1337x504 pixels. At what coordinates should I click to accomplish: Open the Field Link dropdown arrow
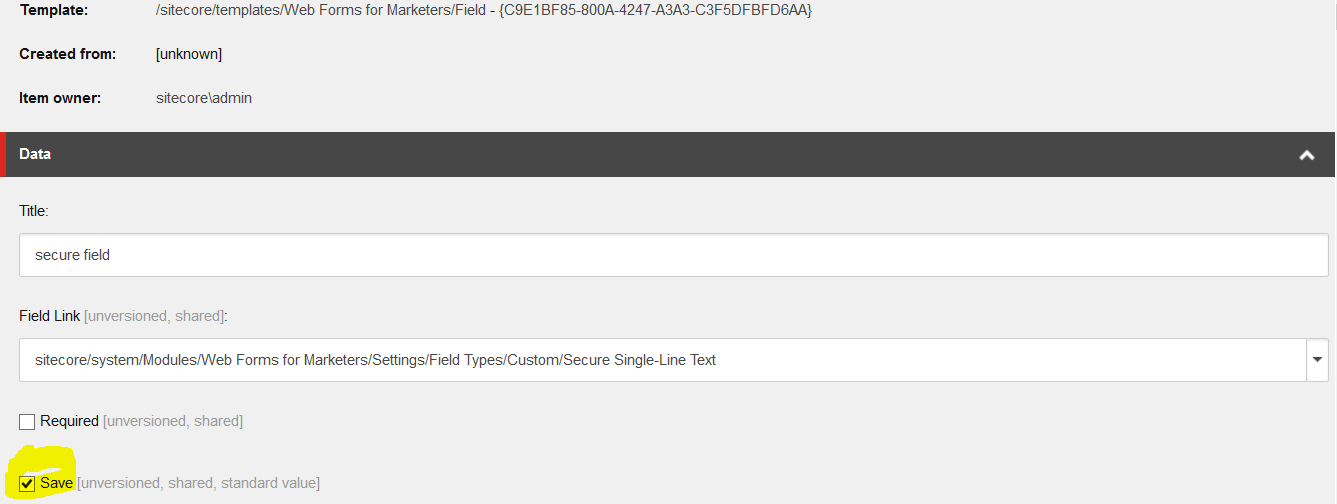coord(1317,360)
